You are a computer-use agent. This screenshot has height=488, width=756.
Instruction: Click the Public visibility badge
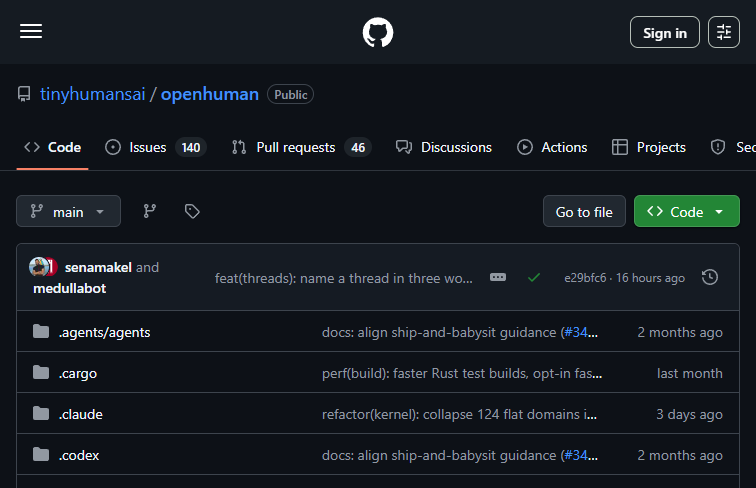(x=291, y=95)
